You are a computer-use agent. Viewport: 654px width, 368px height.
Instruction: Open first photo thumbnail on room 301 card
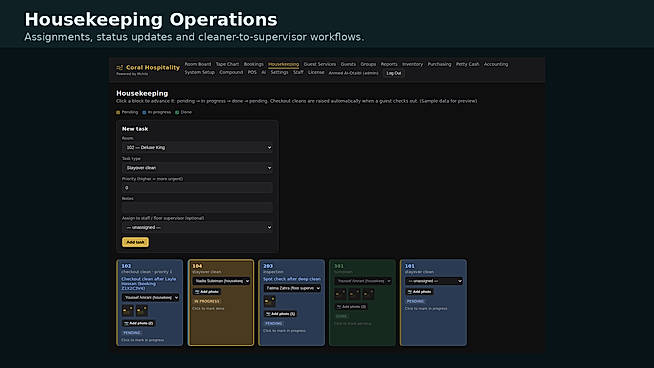click(340, 294)
